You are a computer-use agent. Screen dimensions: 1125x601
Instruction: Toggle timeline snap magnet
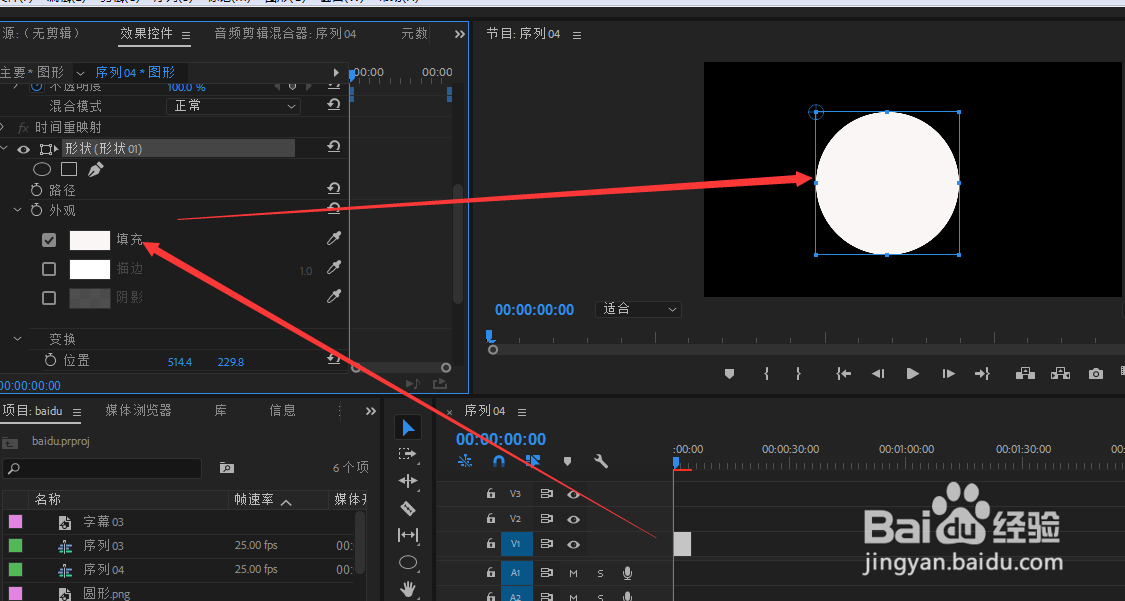(499, 461)
